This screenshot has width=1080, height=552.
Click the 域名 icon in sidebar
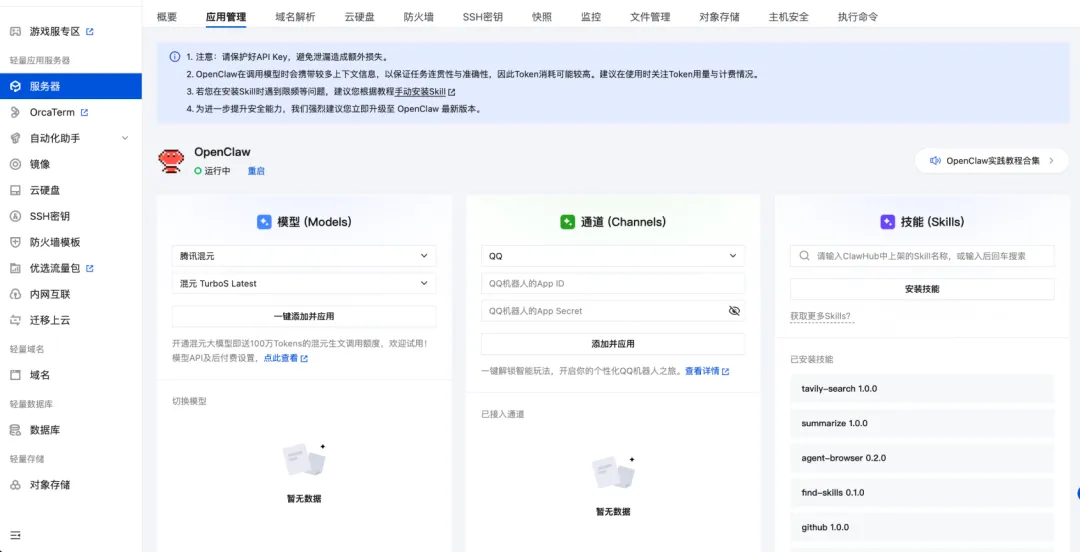pyautogui.click(x=15, y=375)
